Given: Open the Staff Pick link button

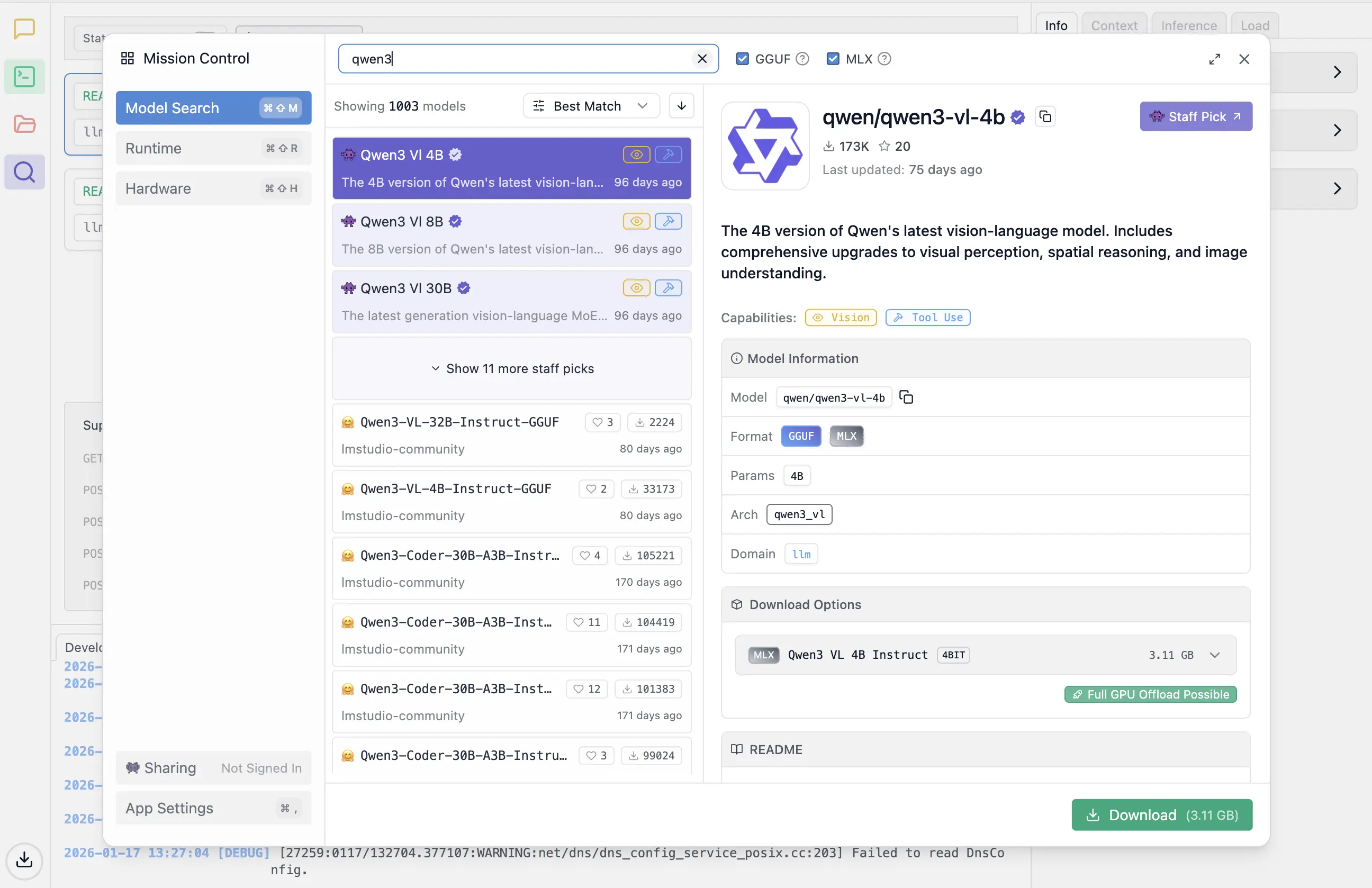Looking at the screenshot, I should (x=1196, y=116).
